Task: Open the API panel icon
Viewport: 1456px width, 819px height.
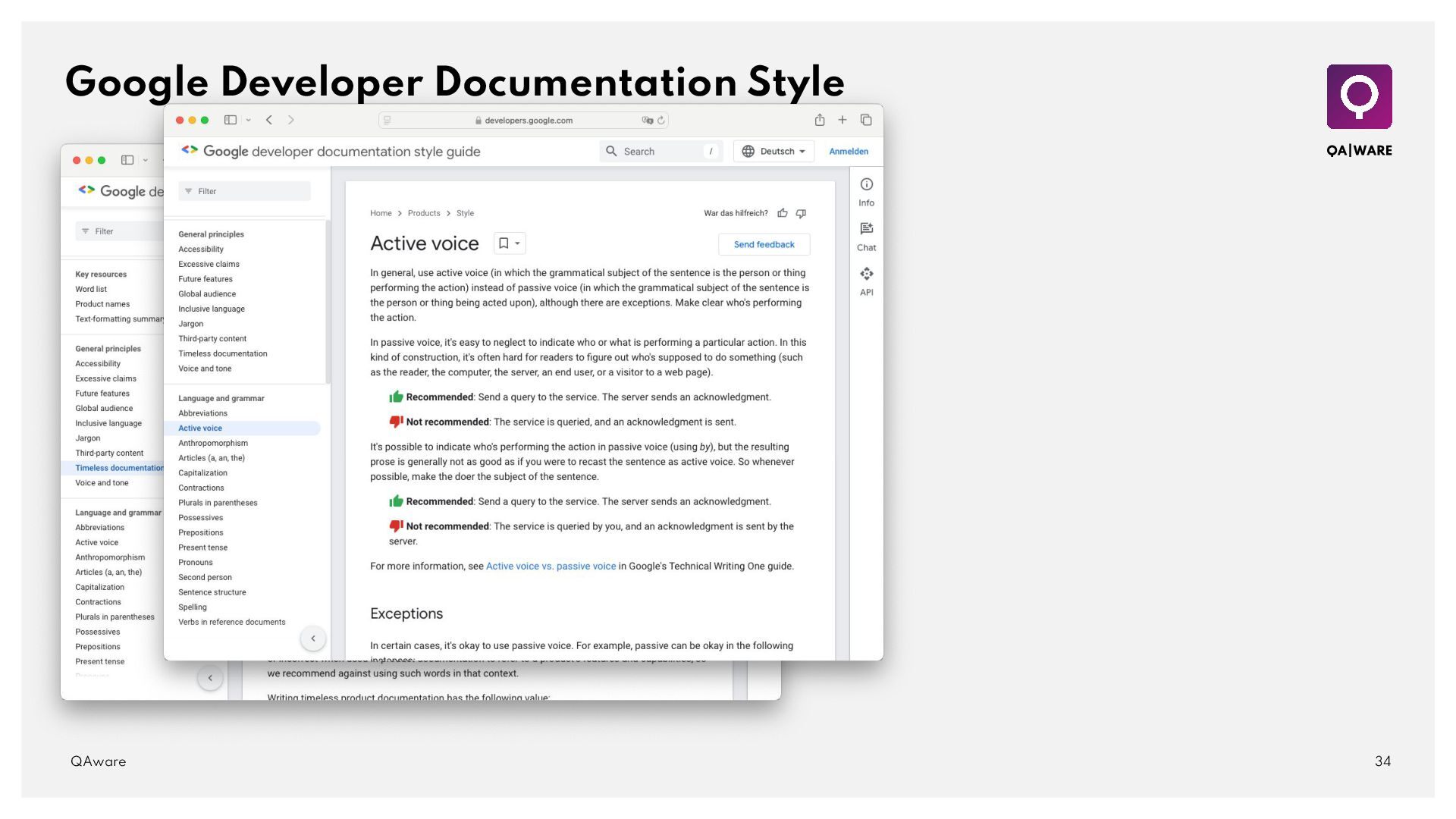Action: (x=866, y=274)
